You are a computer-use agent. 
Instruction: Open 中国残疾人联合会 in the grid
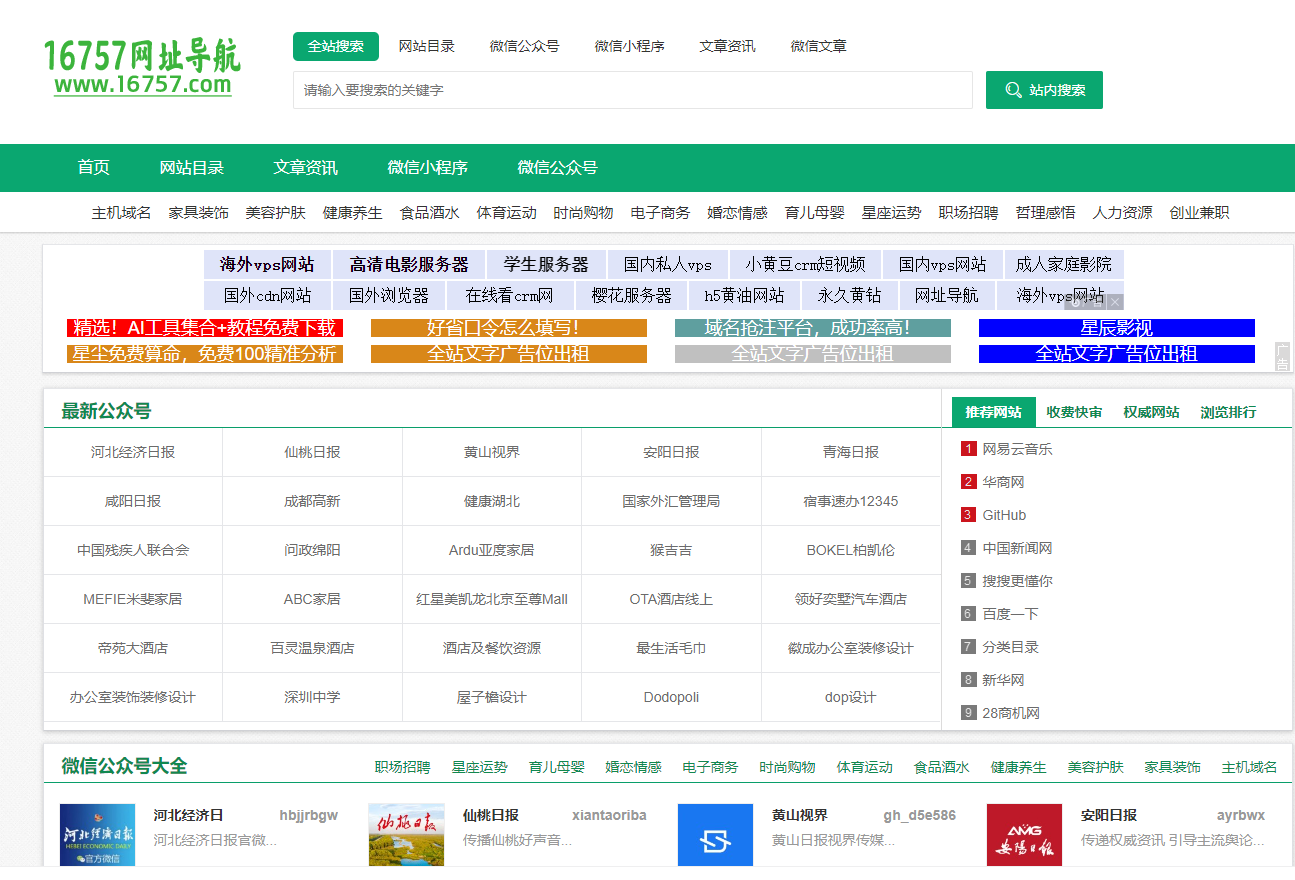point(133,550)
